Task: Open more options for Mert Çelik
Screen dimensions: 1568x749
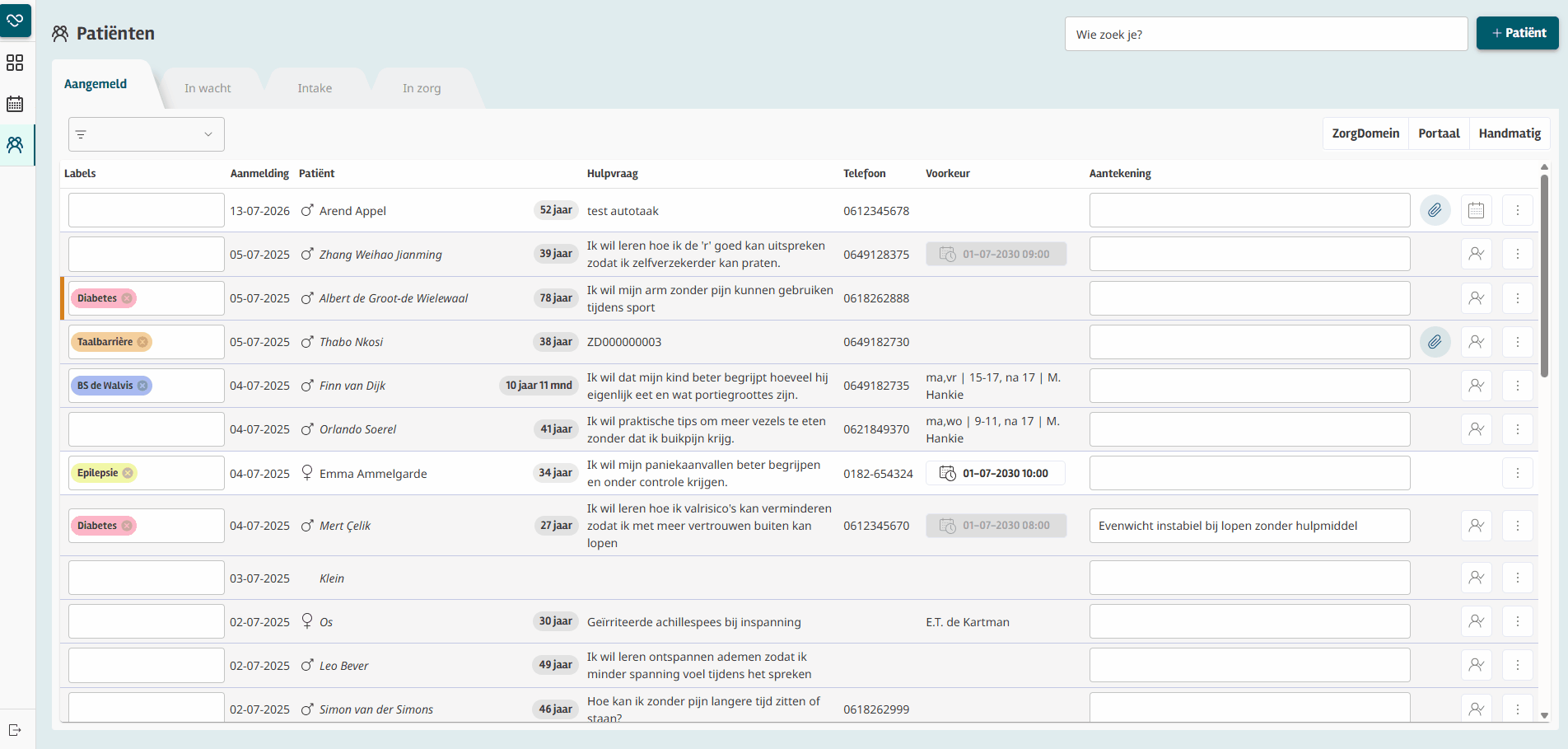Action: [x=1518, y=526]
